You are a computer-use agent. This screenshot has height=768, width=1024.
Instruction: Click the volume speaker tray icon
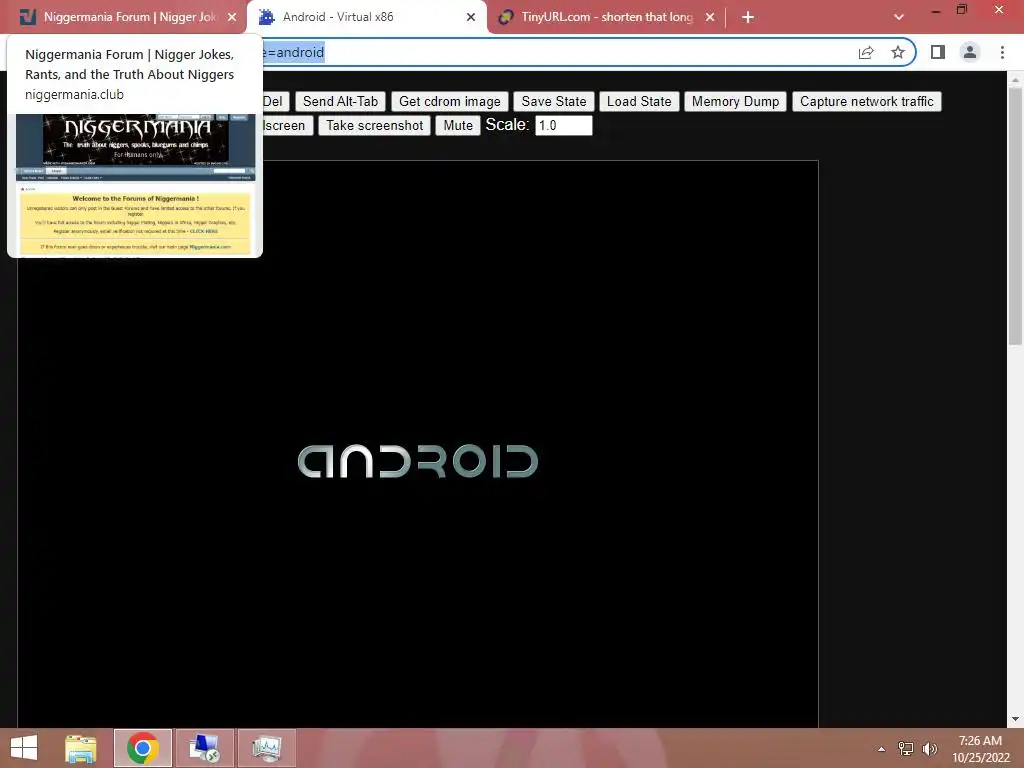click(930, 749)
